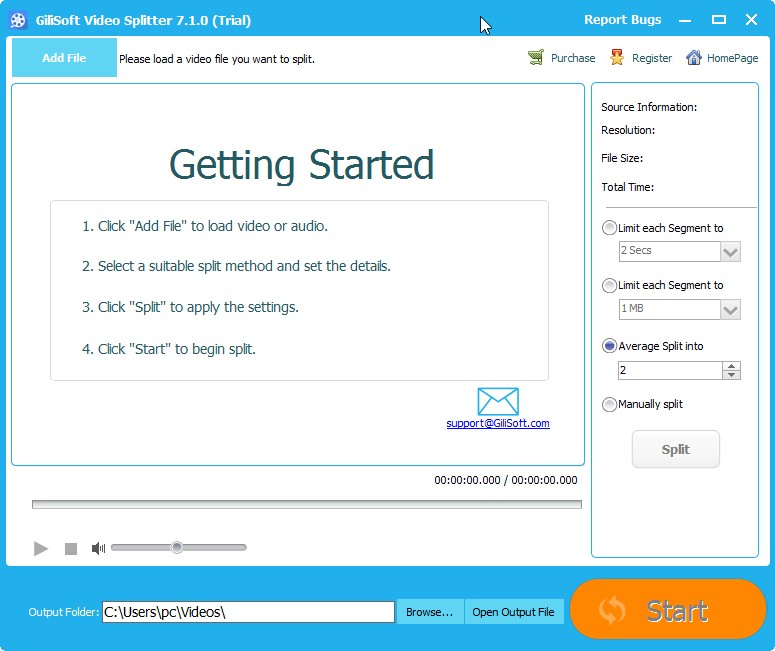Image resolution: width=775 pixels, height=651 pixels.
Task: Click the Register medal icon
Action: [x=616, y=57]
